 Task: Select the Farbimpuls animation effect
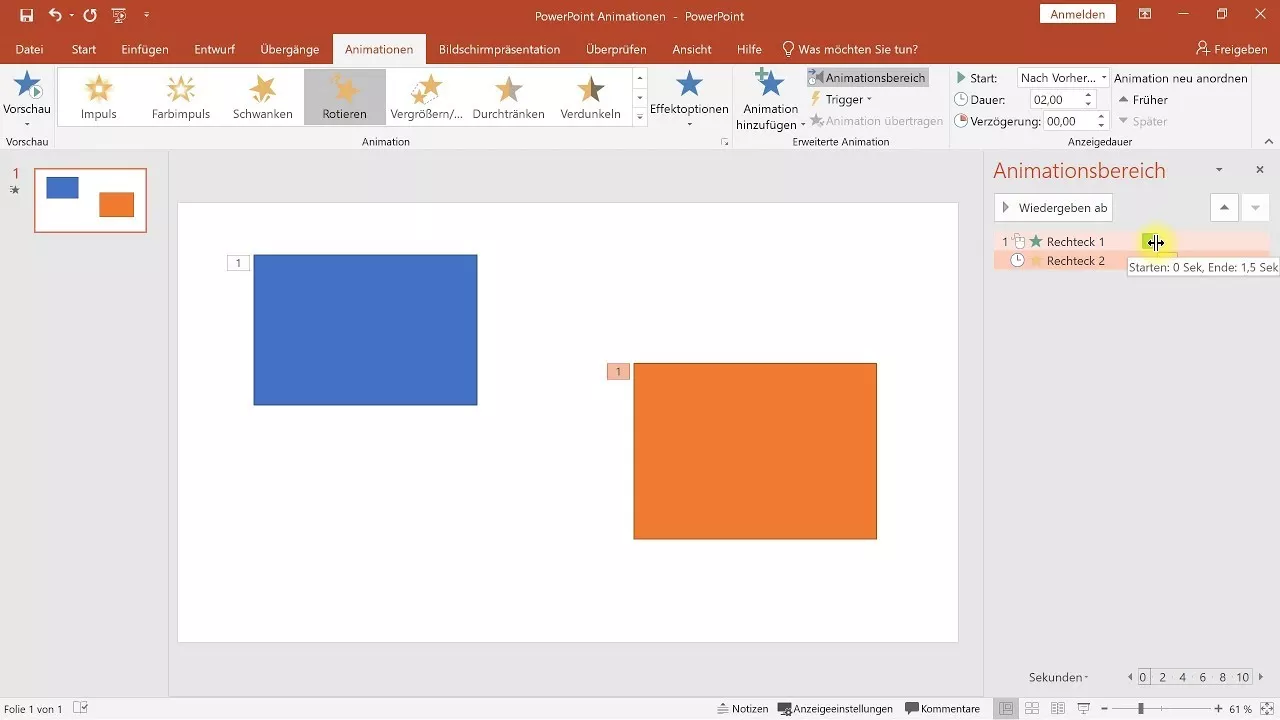180,96
